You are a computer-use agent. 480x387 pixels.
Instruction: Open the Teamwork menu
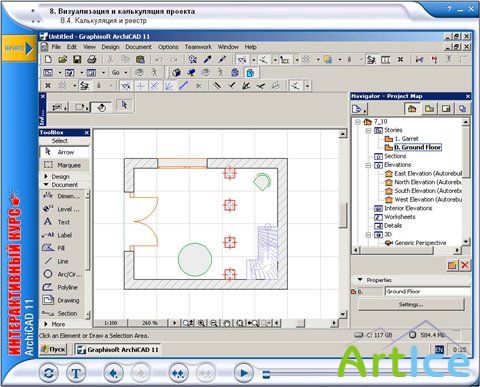click(x=198, y=47)
